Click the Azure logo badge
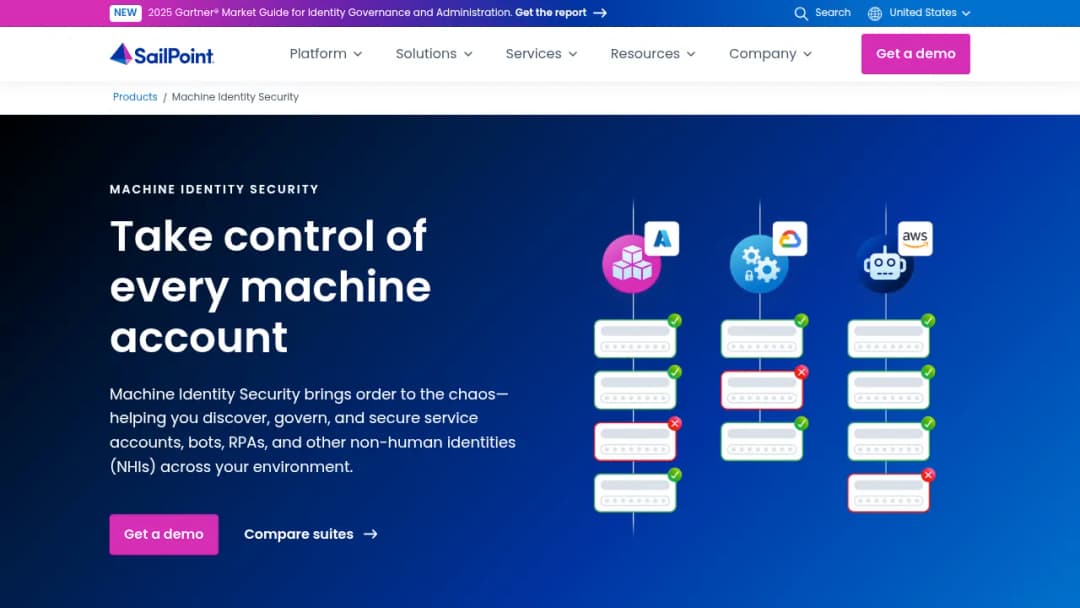This screenshot has height=608, width=1080. click(x=662, y=239)
